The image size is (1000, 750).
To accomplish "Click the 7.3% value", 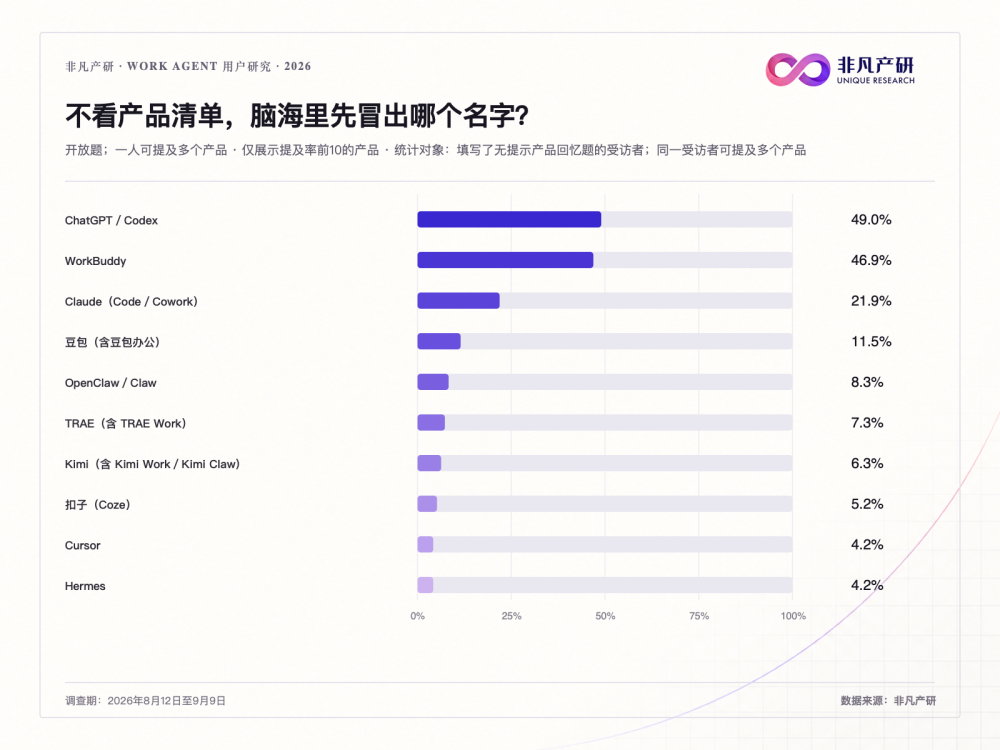I will pos(867,423).
